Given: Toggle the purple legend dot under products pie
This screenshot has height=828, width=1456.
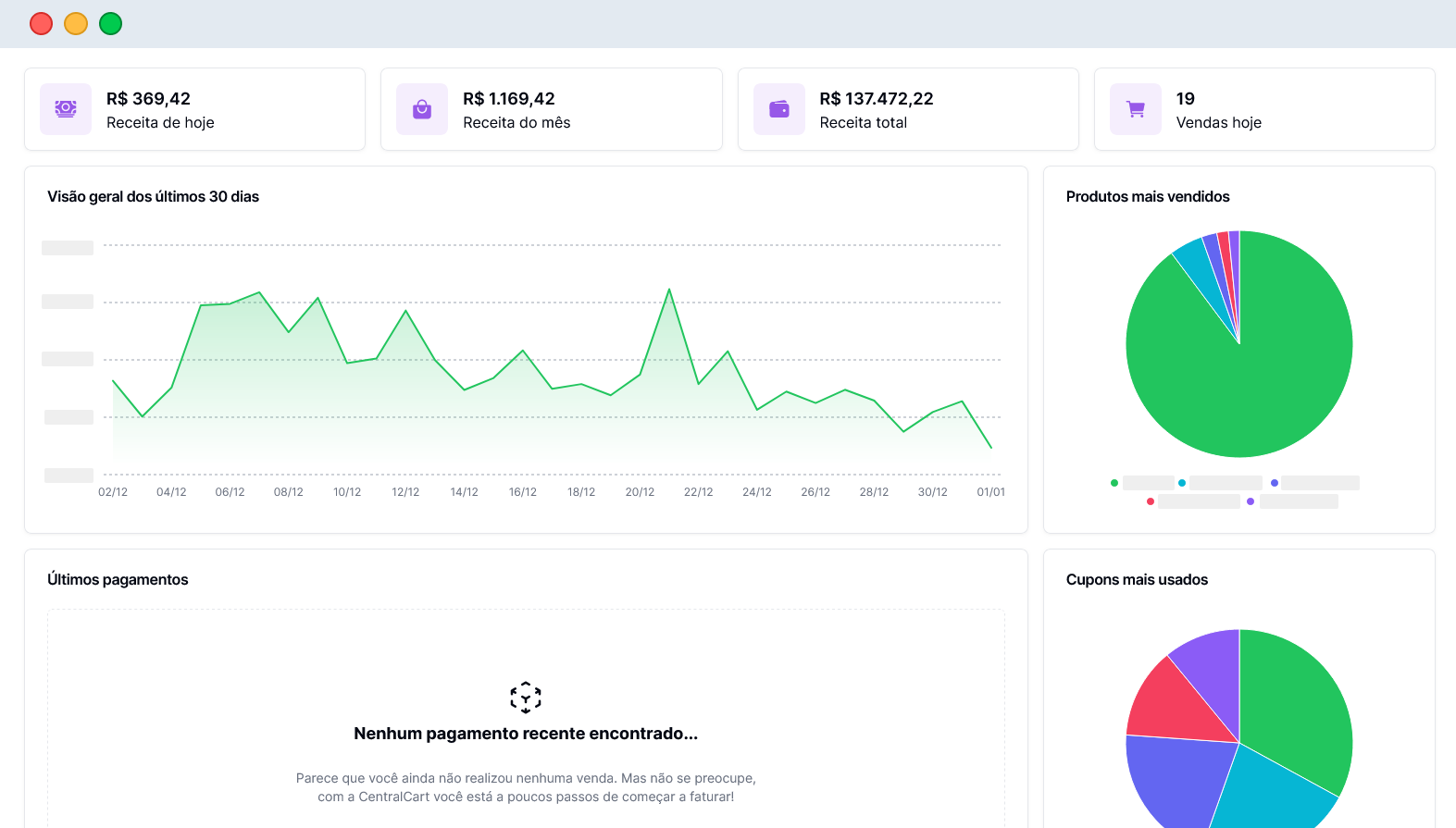Looking at the screenshot, I should click(1251, 501).
